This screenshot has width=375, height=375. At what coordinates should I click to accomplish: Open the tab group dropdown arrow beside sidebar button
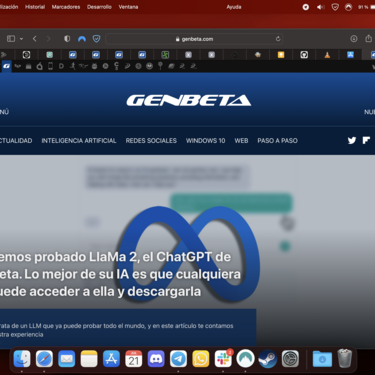21,39
